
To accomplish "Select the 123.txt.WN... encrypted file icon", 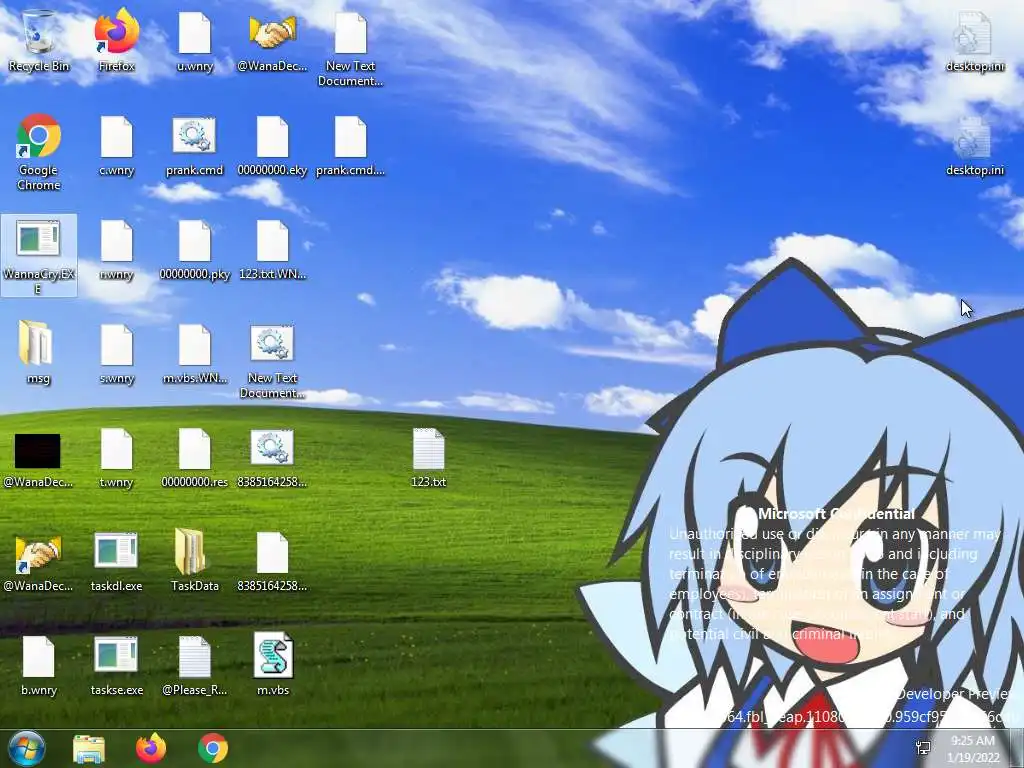I will pos(272,251).
